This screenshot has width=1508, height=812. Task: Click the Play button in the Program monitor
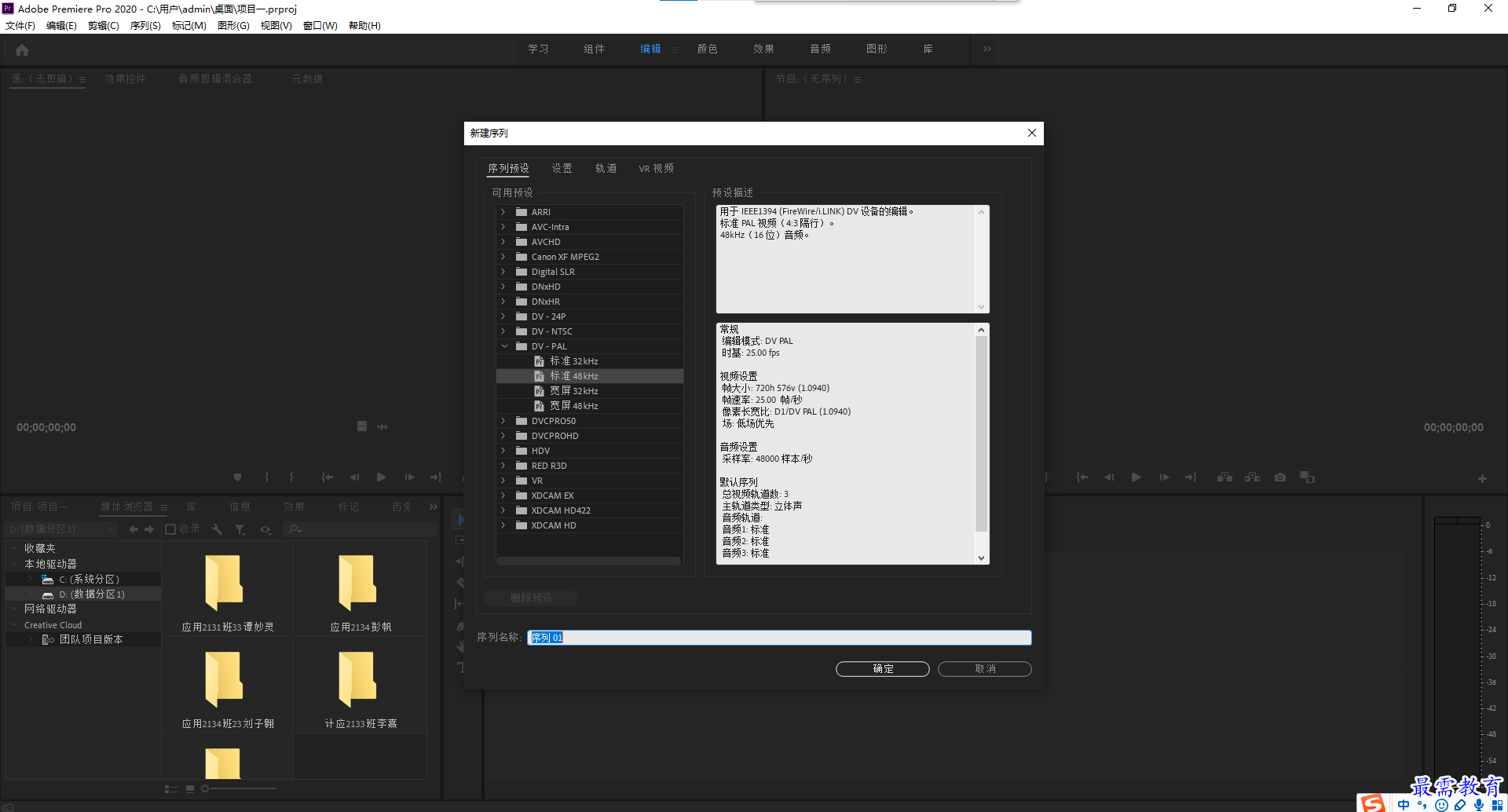coord(1136,477)
